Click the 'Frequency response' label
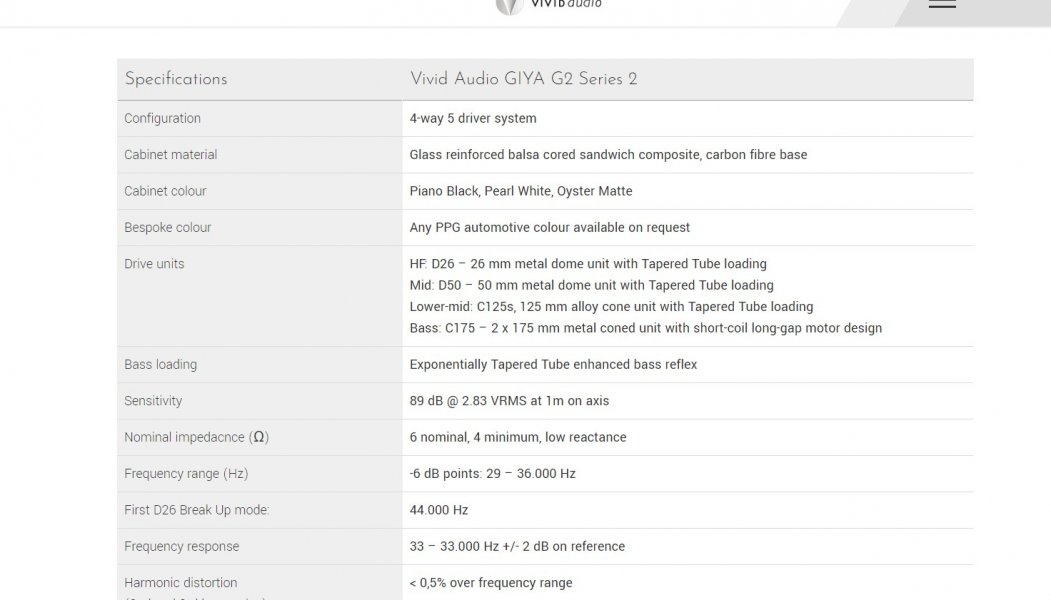1051x600 pixels. click(182, 546)
